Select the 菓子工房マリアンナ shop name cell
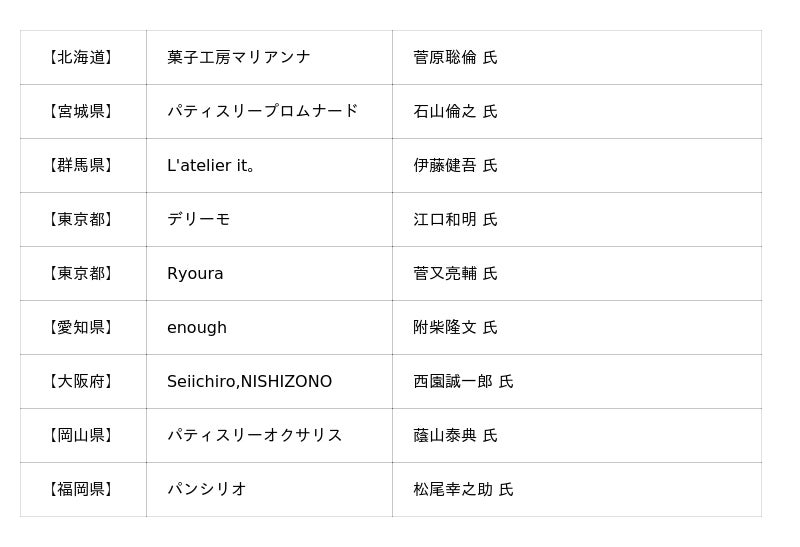800x547 pixels. [x=239, y=58]
